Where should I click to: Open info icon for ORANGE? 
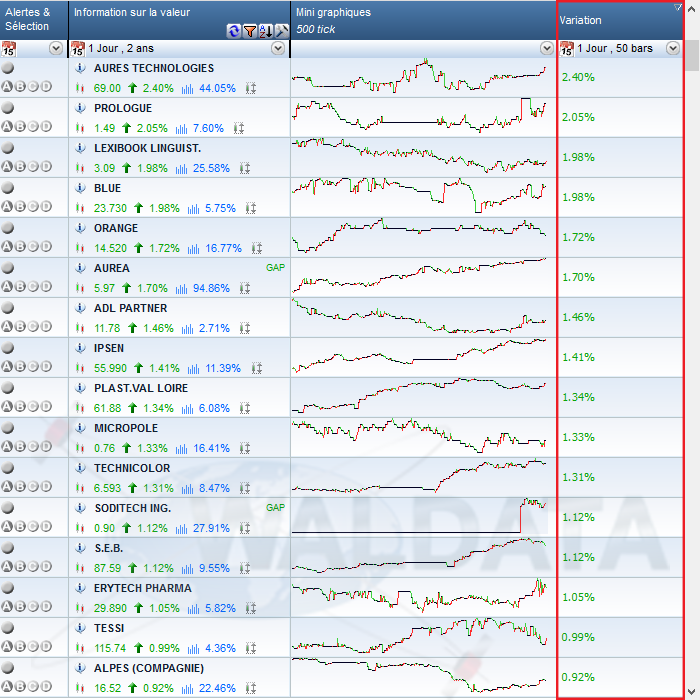80,228
